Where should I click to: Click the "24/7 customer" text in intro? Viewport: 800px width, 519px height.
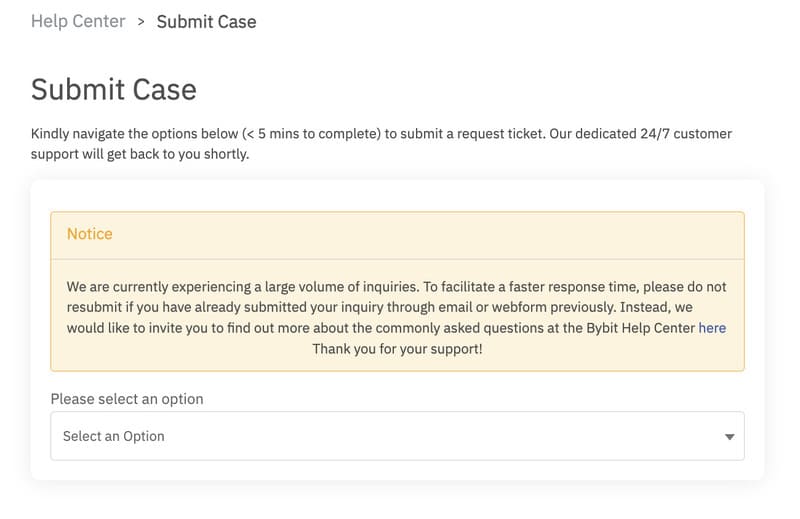pos(686,134)
